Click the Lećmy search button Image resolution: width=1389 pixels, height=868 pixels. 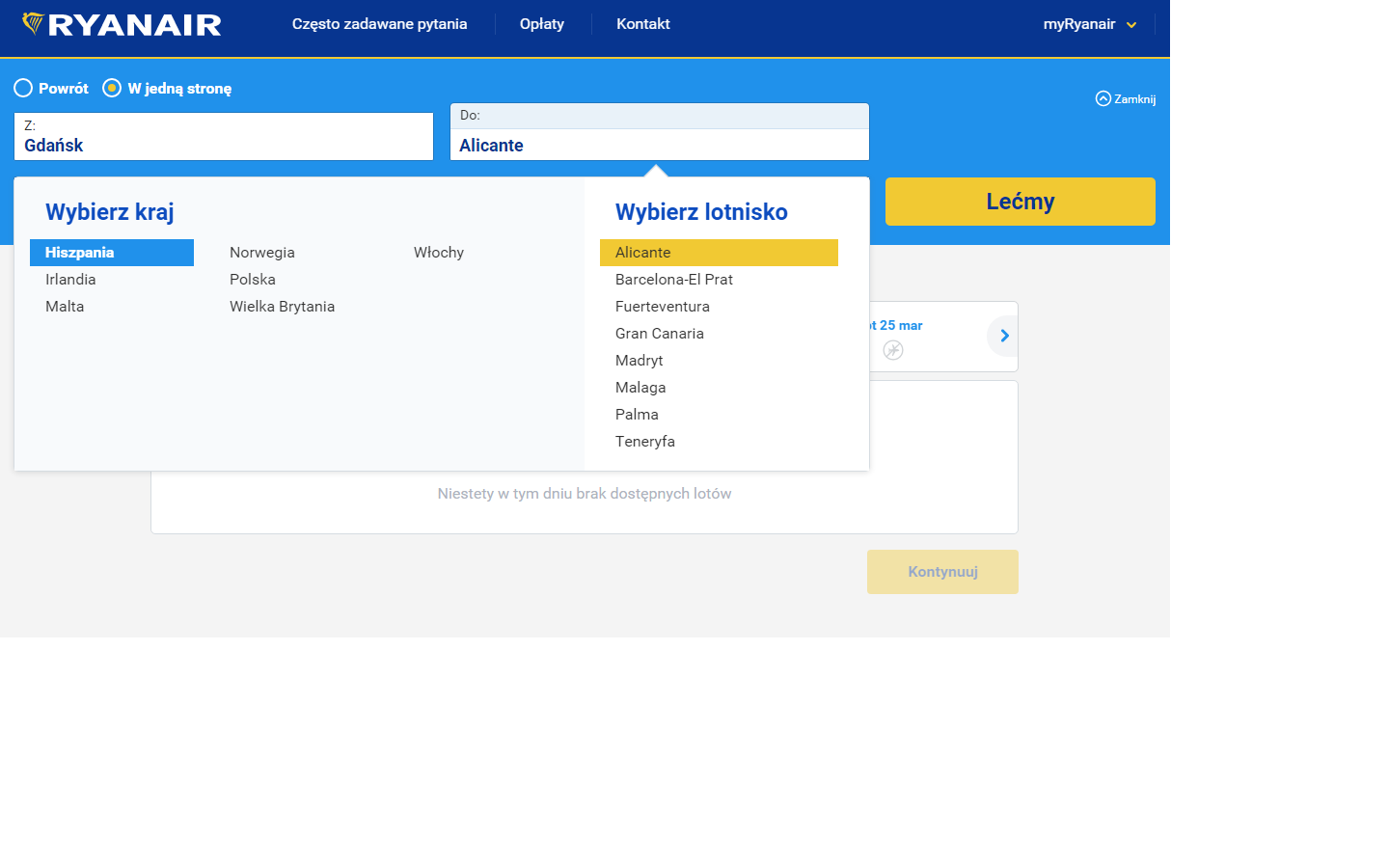point(1021,202)
